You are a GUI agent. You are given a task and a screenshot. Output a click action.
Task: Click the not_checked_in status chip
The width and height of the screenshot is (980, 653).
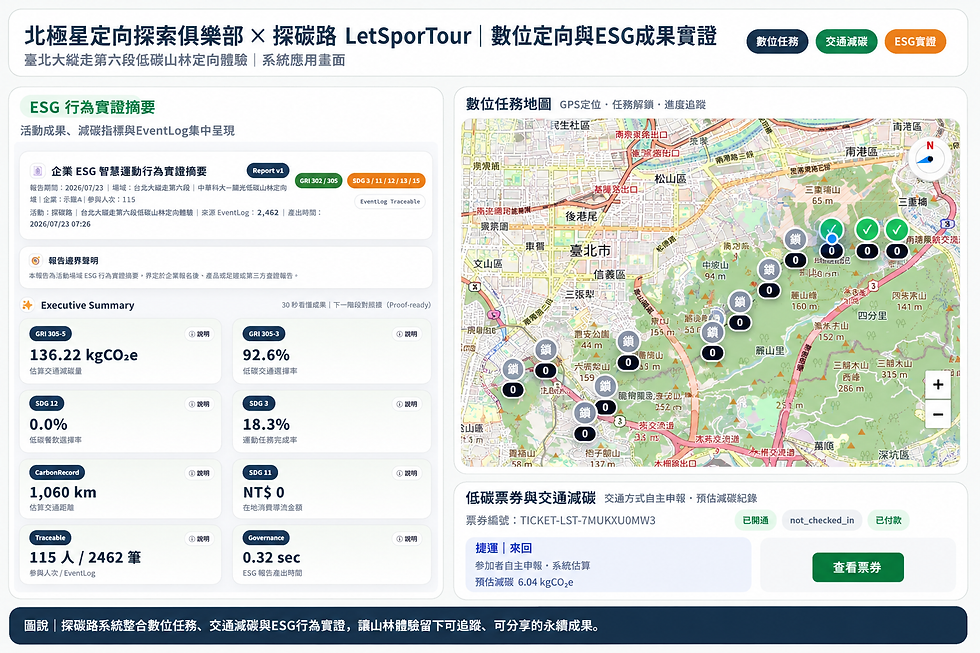(822, 520)
